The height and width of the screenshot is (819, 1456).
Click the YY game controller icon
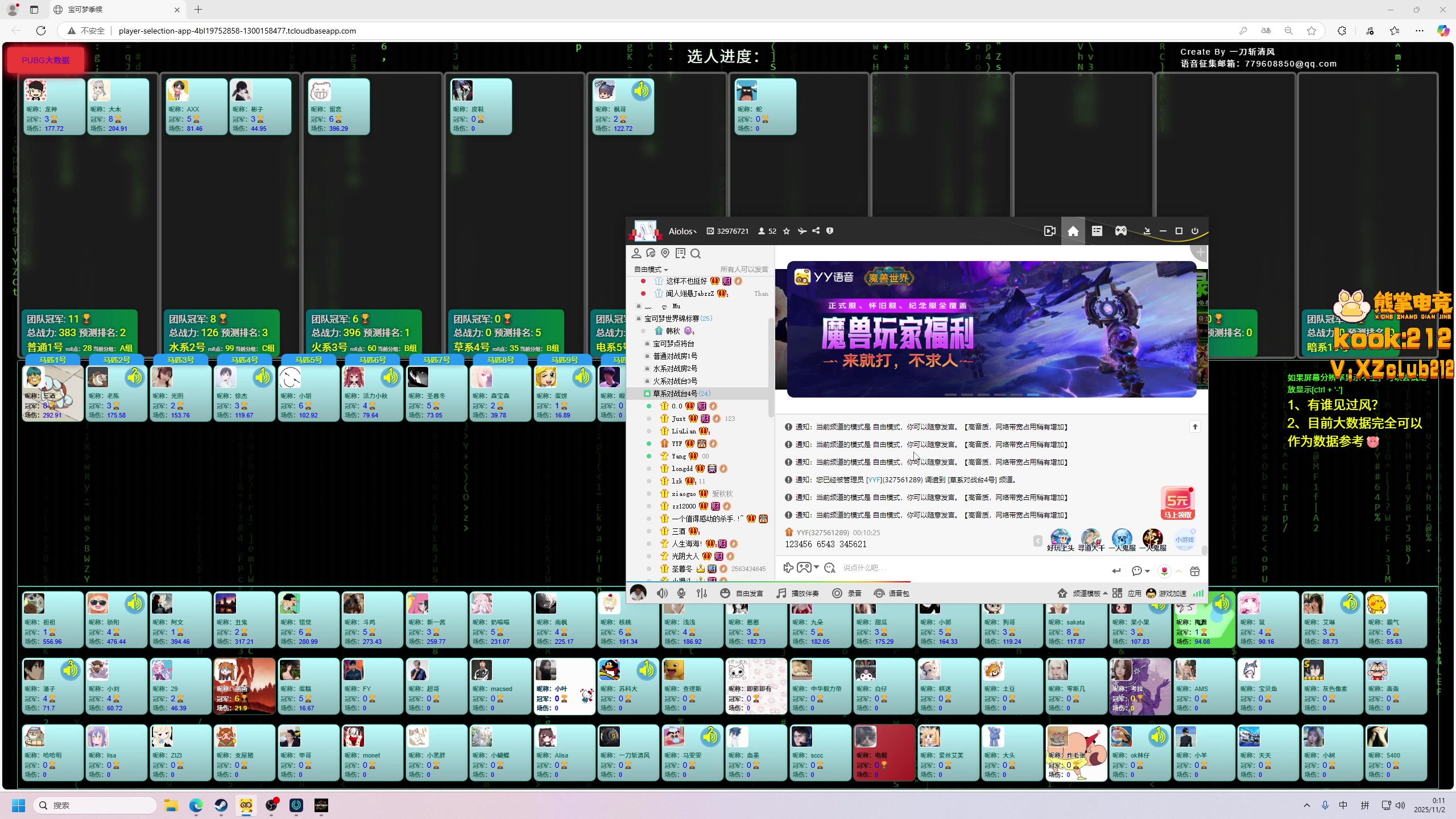(1120, 231)
